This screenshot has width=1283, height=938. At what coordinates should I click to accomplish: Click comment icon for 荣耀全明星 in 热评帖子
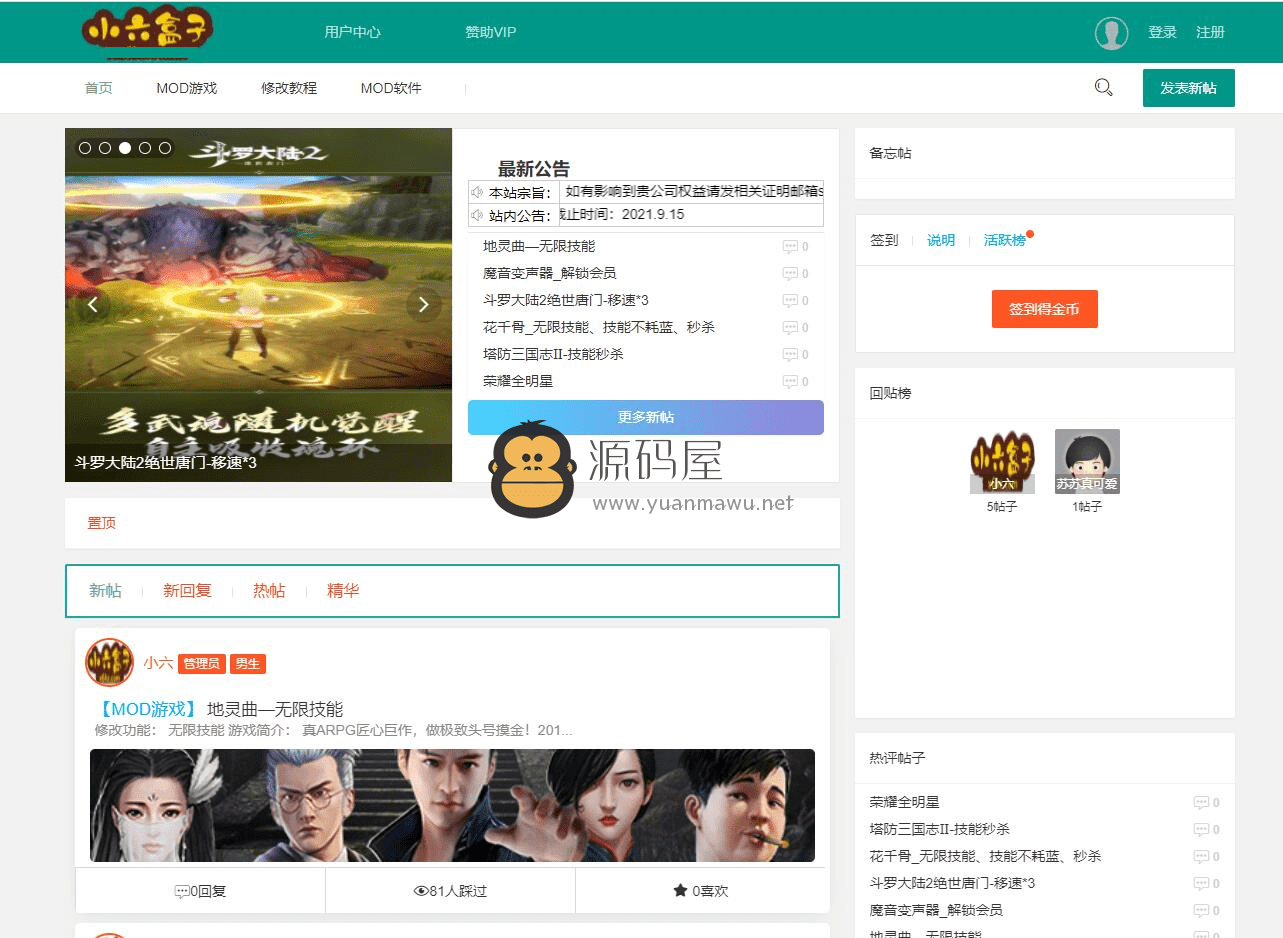click(1201, 803)
